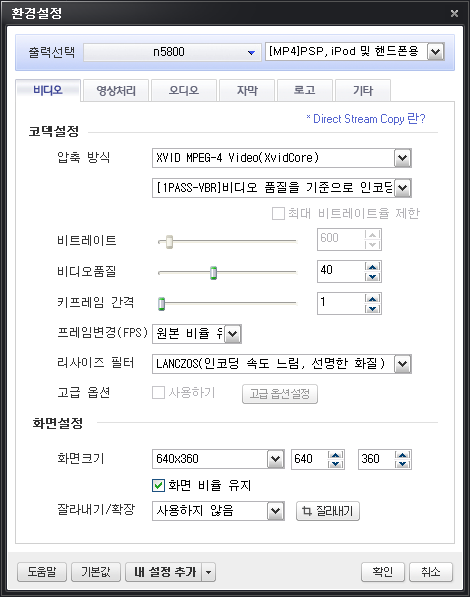Toggle the 고급 옵션 사용하기 checkbox
The image size is (470, 597).
click(x=158, y=393)
